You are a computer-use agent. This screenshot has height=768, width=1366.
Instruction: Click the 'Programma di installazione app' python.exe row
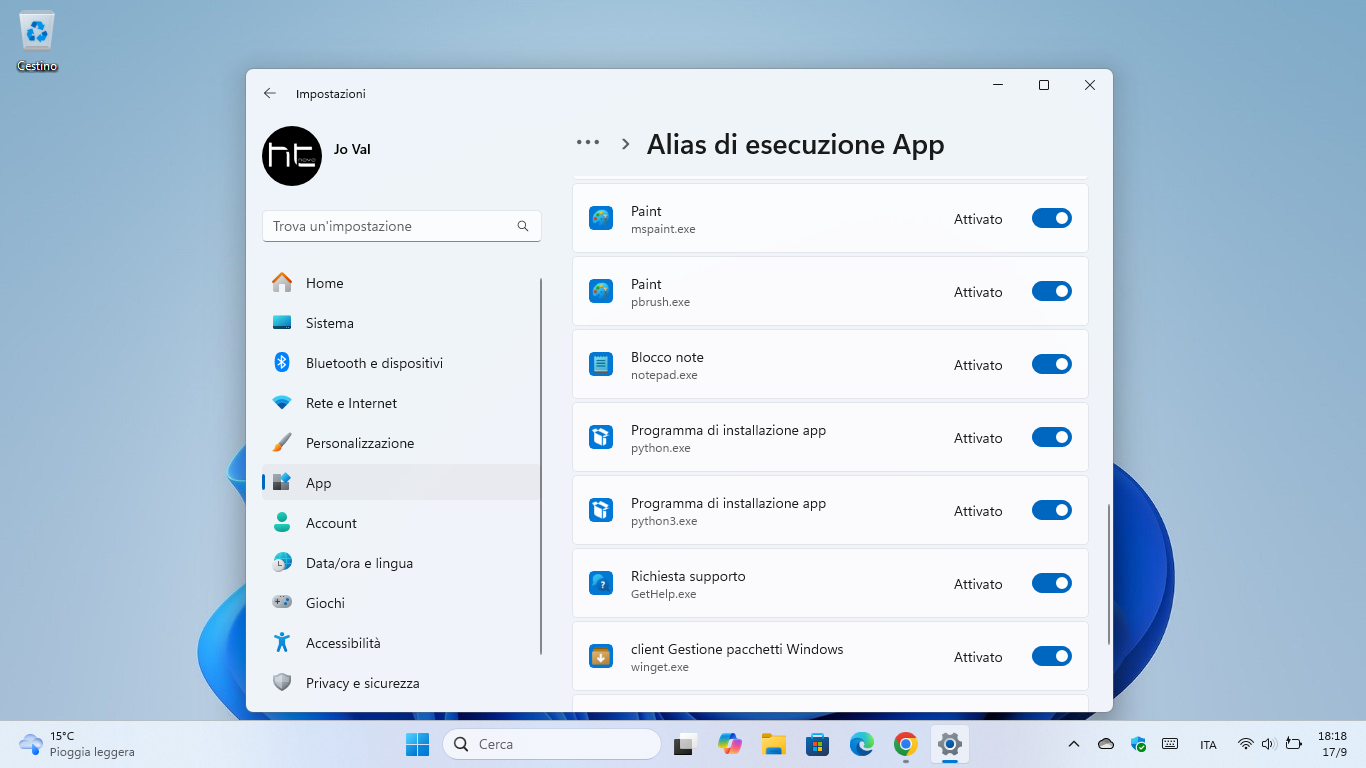(830, 437)
